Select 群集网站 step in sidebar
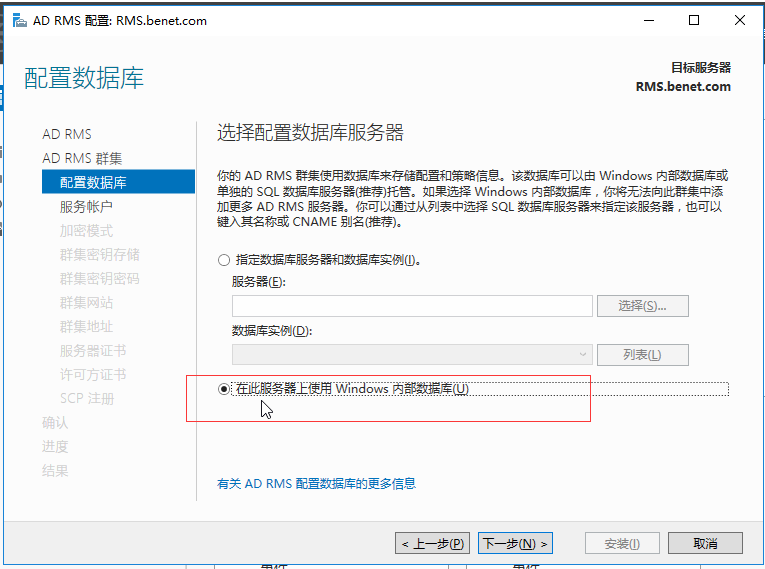765x569 pixels. point(86,303)
